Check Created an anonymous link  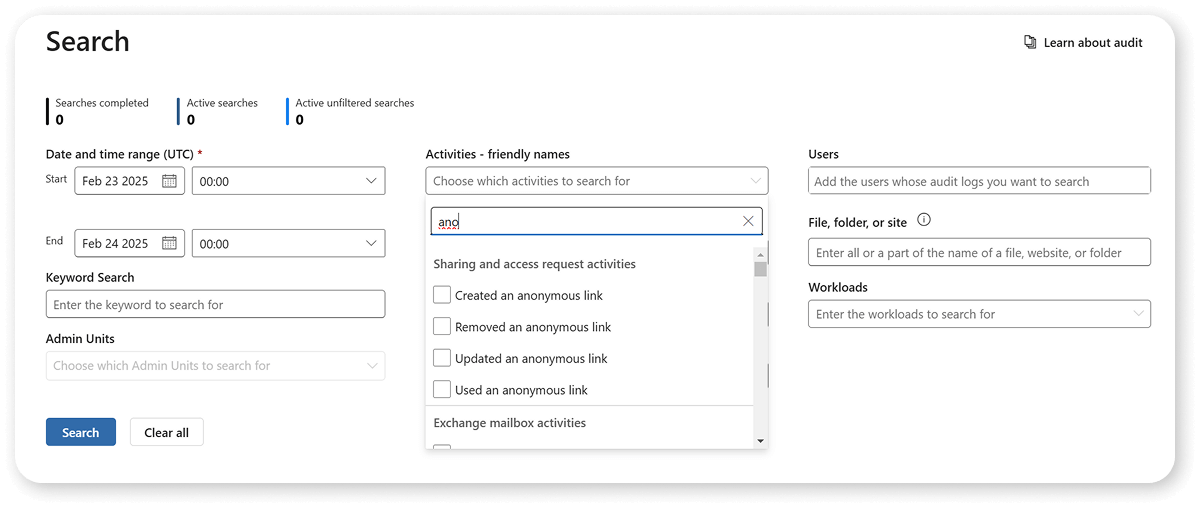coord(442,295)
